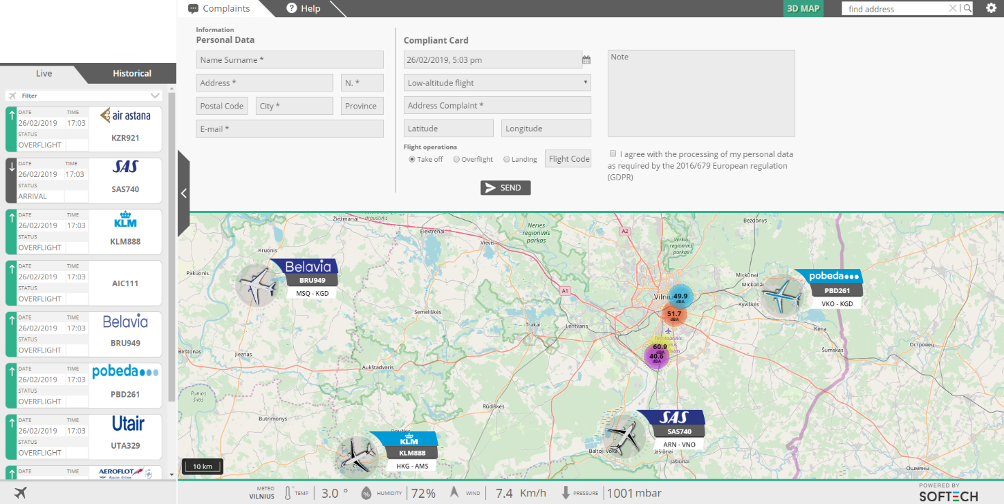Click the 51.7 noise monitor marker

click(674, 315)
